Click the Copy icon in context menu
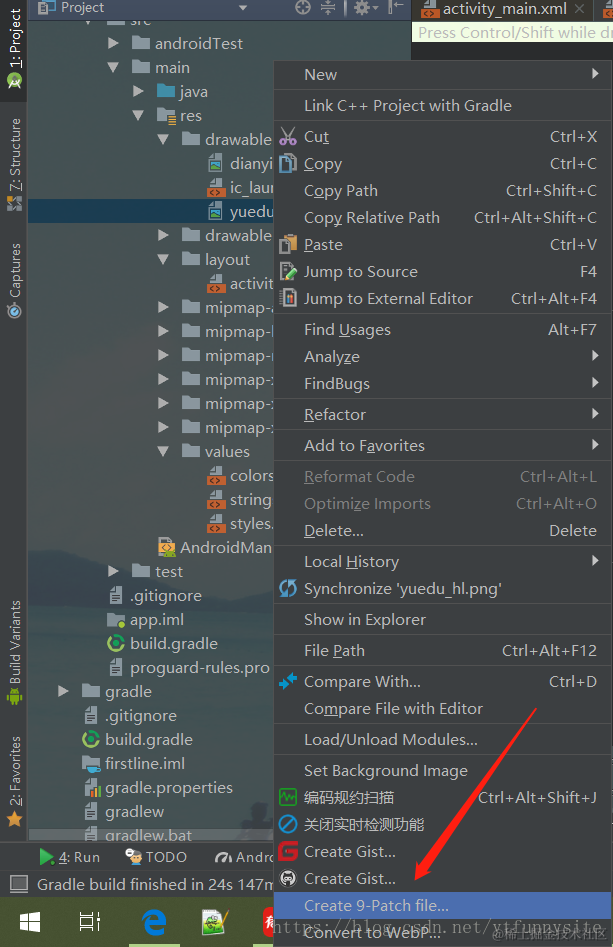Viewport: 613px width, 947px height. coord(288,163)
